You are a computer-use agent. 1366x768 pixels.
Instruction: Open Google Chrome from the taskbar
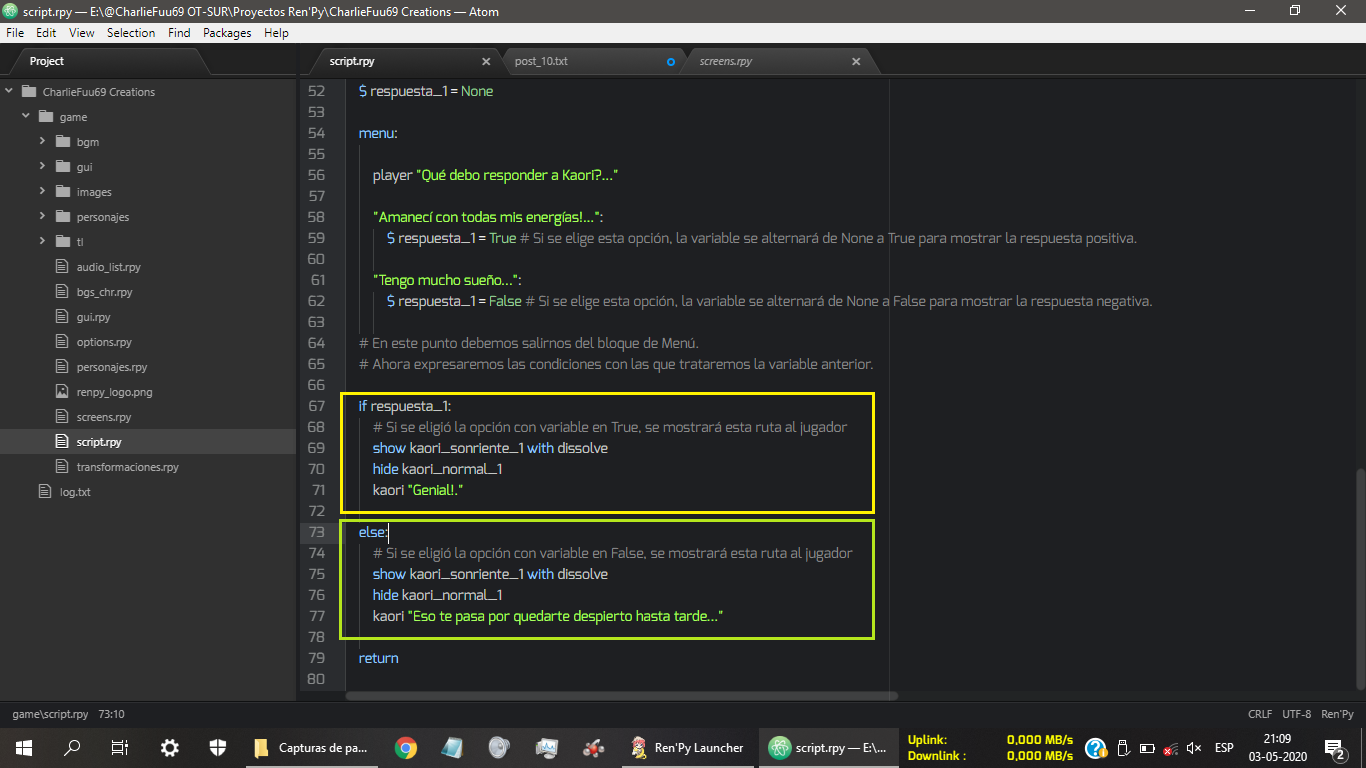(x=405, y=747)
